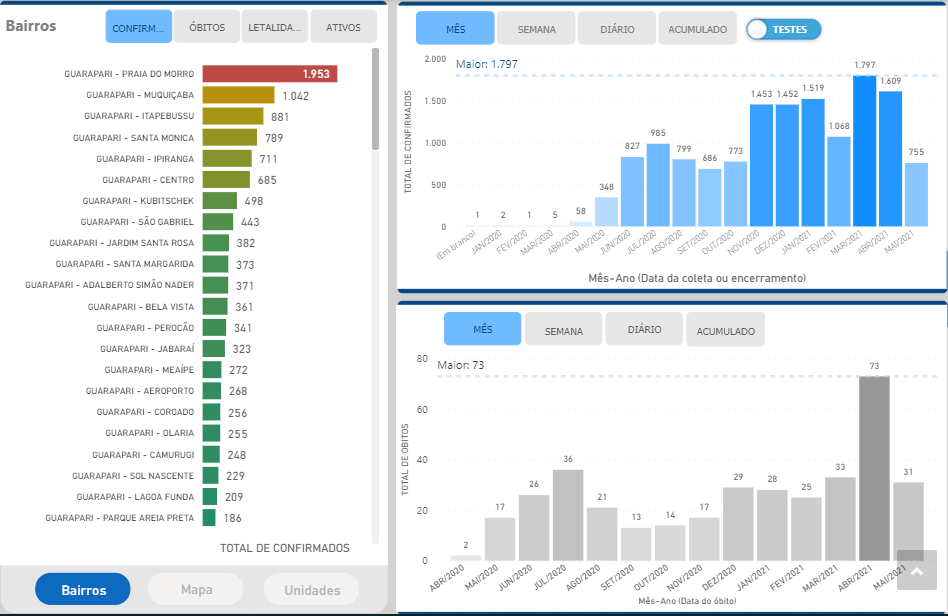Select the Confirmados tab

click(139, 27)
